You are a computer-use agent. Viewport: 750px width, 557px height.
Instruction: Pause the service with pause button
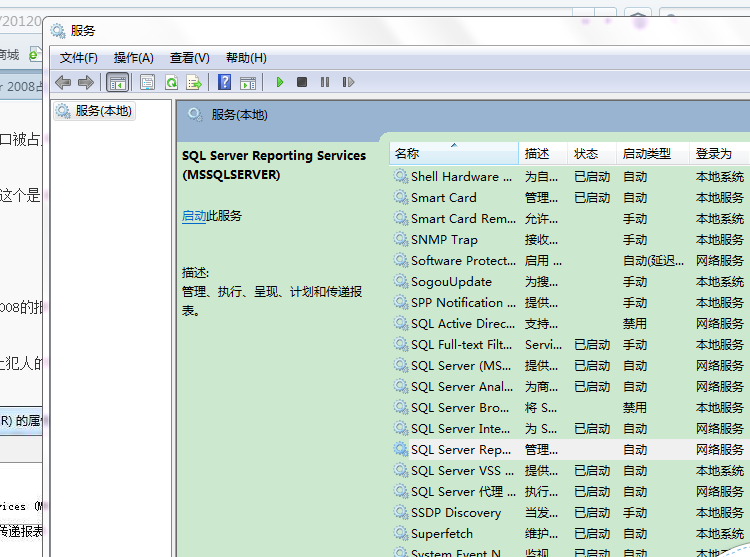(325, 82)
